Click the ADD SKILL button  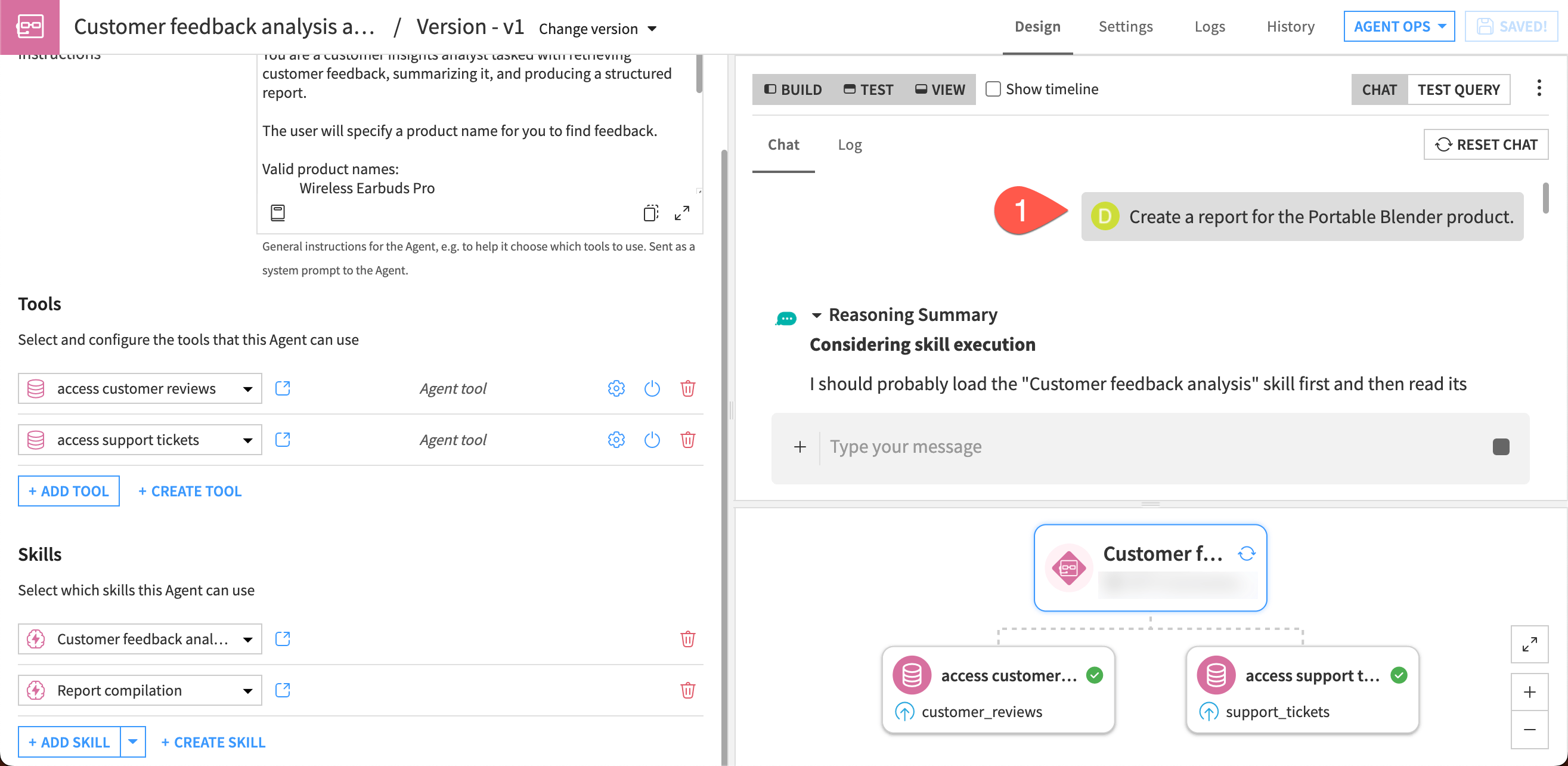point(69,741)
